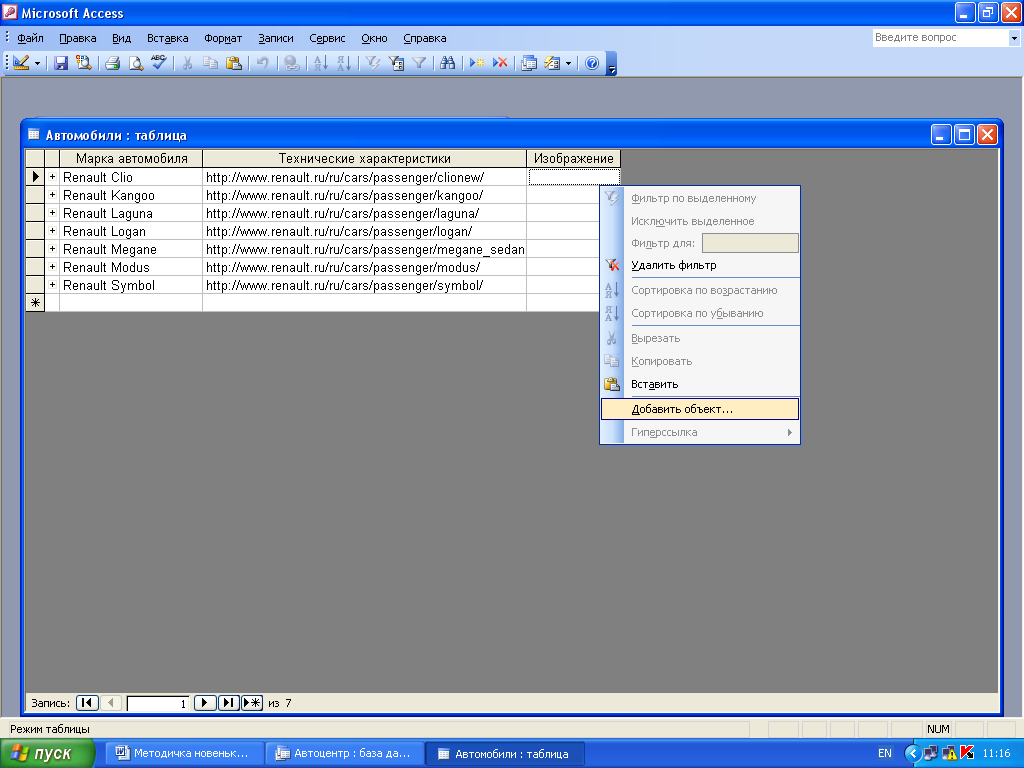Open the Формат menu
The height and width of the screenshot is (768, 1024).
[223, 38]
